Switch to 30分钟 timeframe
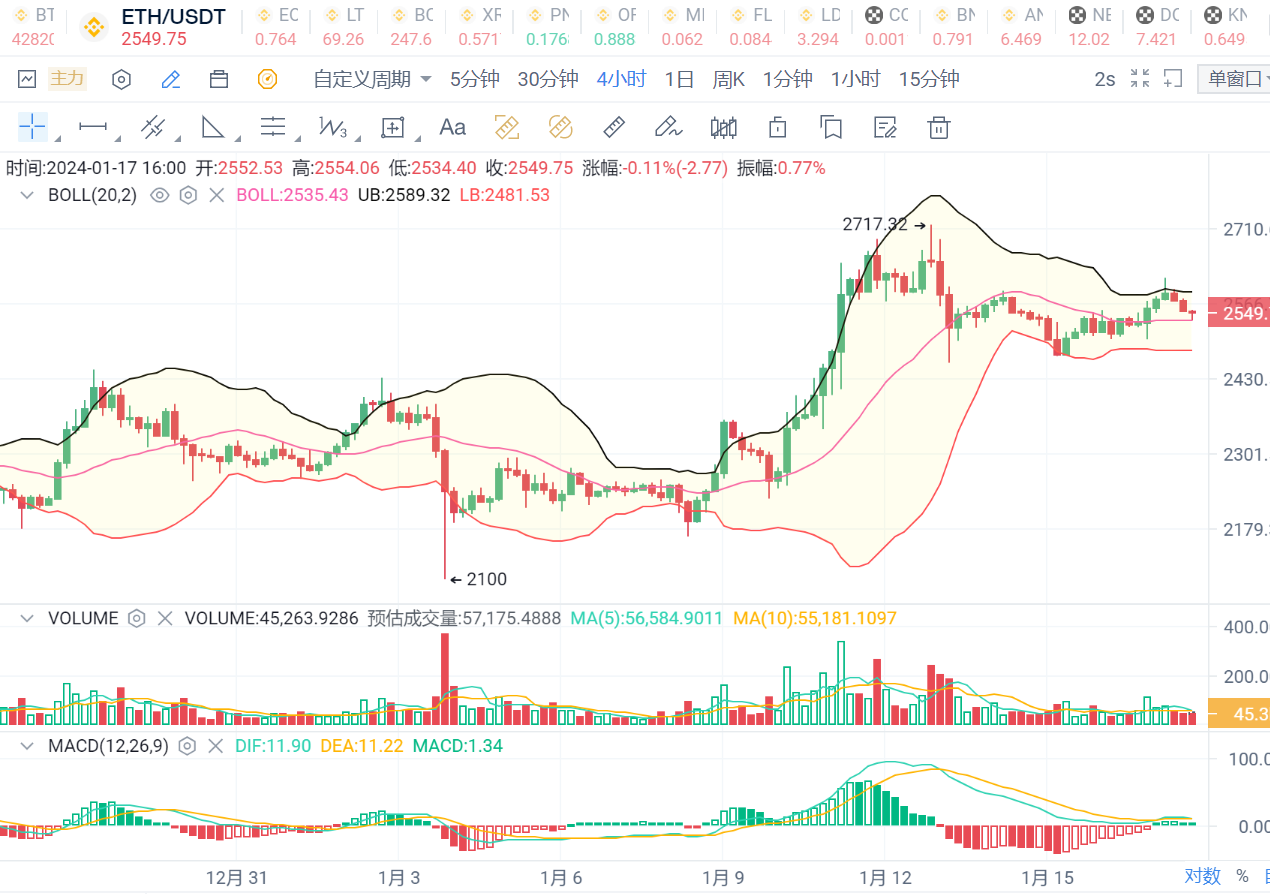The width and height of the screenshot is (1270, 894). [548, 79]
